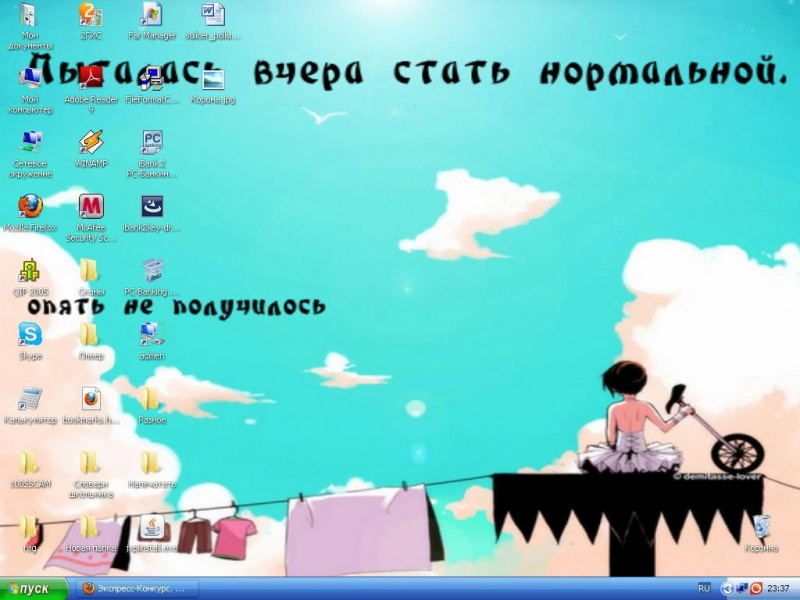
Task: Open the RU language indicator menu
Action: point(704,589)
